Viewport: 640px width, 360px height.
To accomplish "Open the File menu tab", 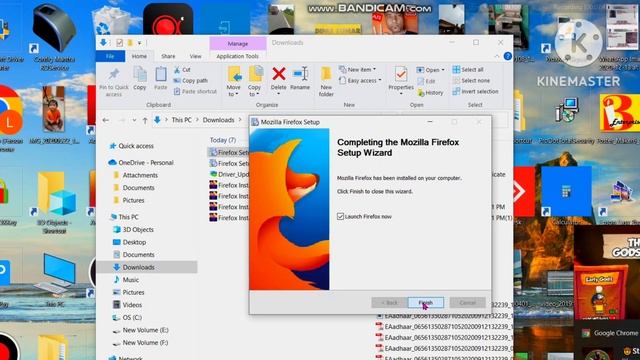I will pos(110,56).
